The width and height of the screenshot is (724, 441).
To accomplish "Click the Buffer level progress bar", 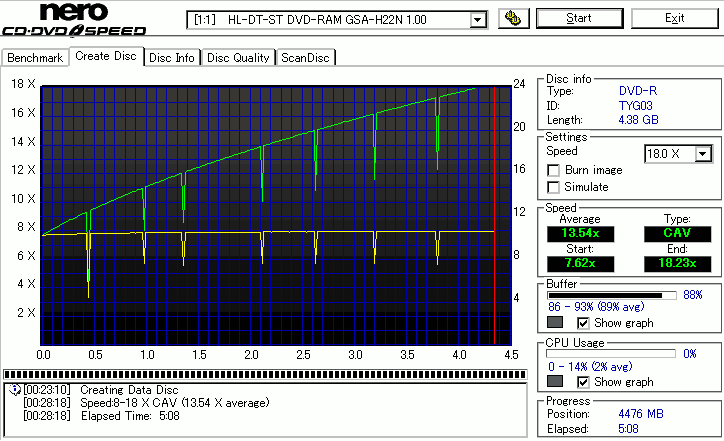I will tap(611, 295).
